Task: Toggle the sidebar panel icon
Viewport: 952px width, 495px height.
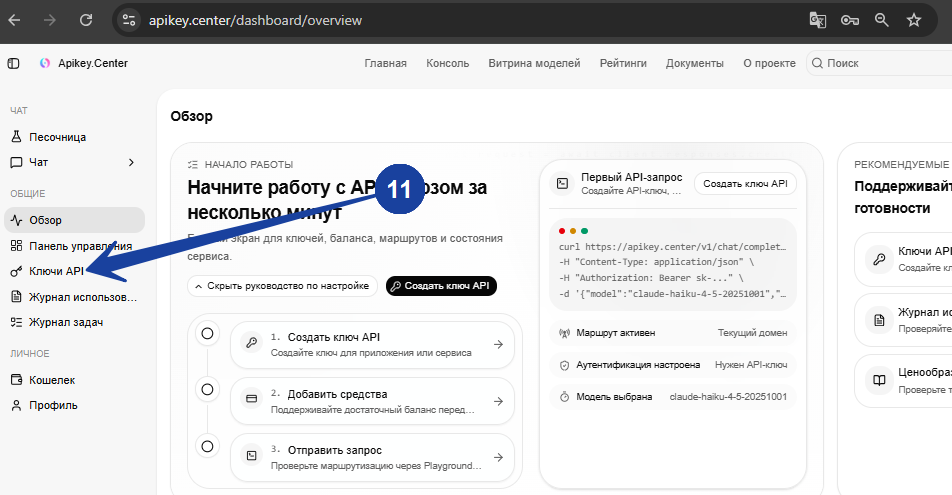Action: (x=13, y=63)
